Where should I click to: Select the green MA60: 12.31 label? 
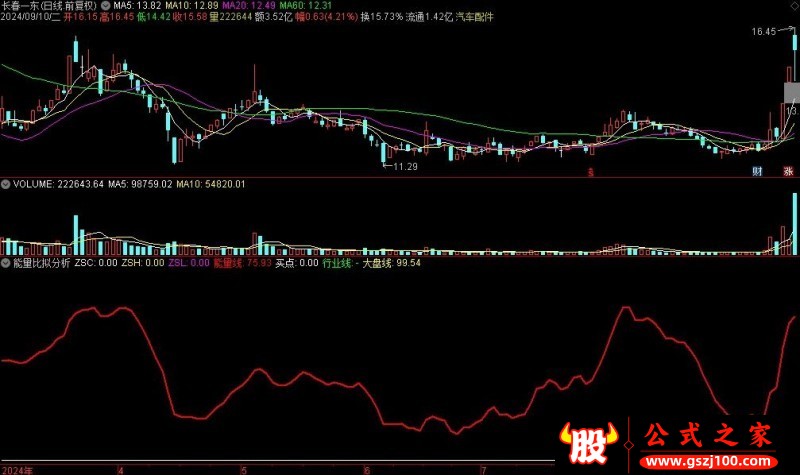pos(306,6)
